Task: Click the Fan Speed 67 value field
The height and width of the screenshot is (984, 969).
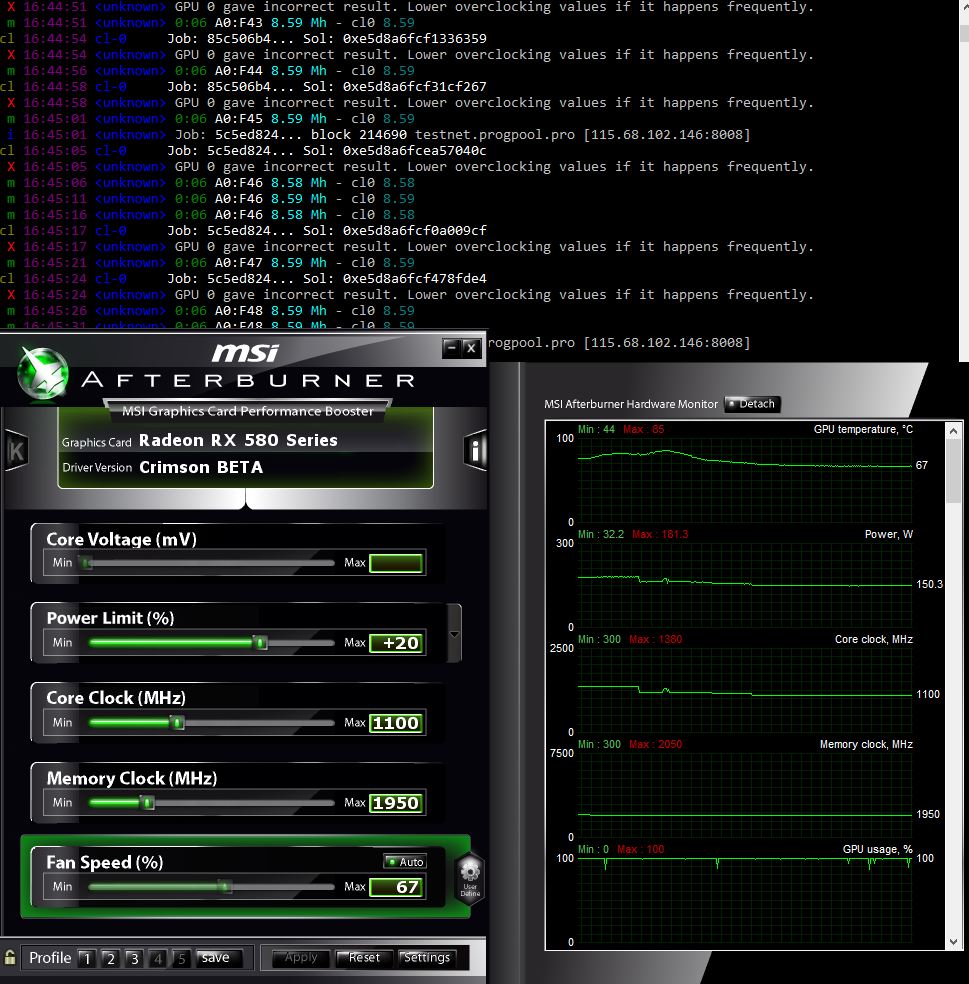Action: (395, 887)
